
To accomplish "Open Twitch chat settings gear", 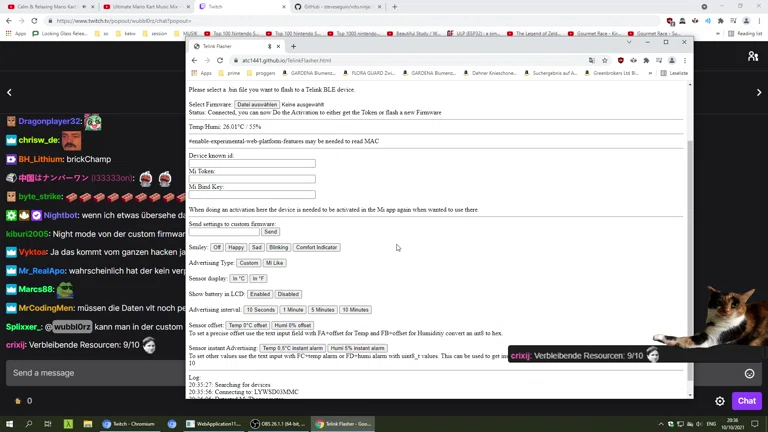I will 720,401.
